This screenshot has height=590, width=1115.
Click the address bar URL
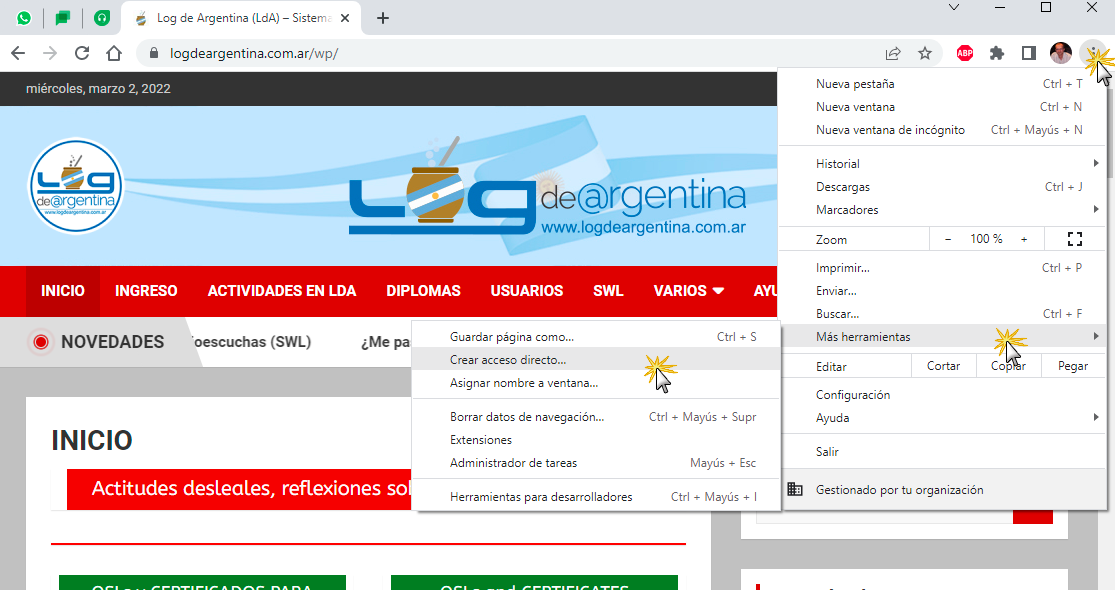pyautogui.click(x=254, y=53)
